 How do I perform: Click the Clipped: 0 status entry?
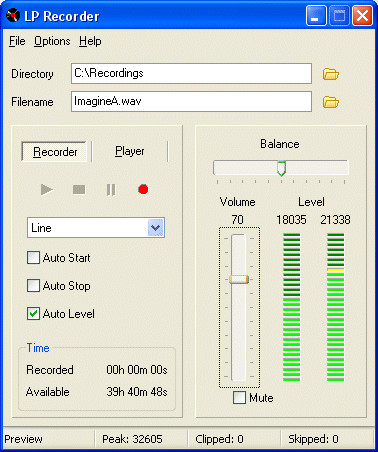click(x=219, y=439)
